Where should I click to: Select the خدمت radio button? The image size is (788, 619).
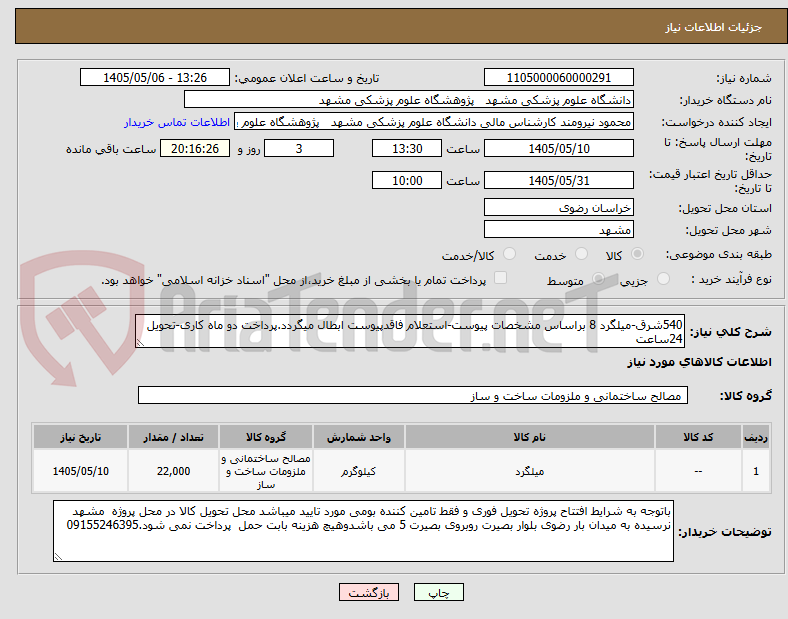point(581,254)
